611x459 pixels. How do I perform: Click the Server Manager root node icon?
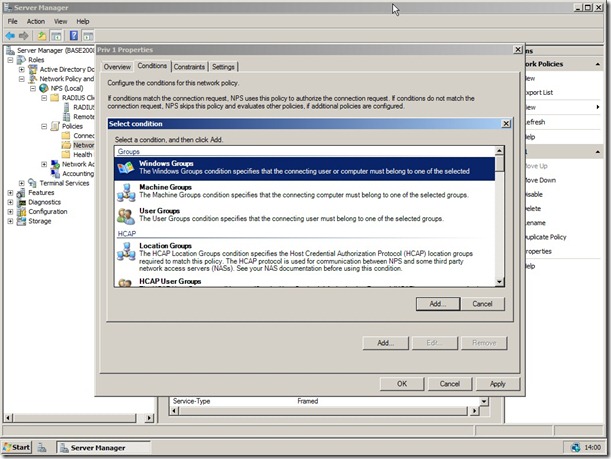(10, 50)
